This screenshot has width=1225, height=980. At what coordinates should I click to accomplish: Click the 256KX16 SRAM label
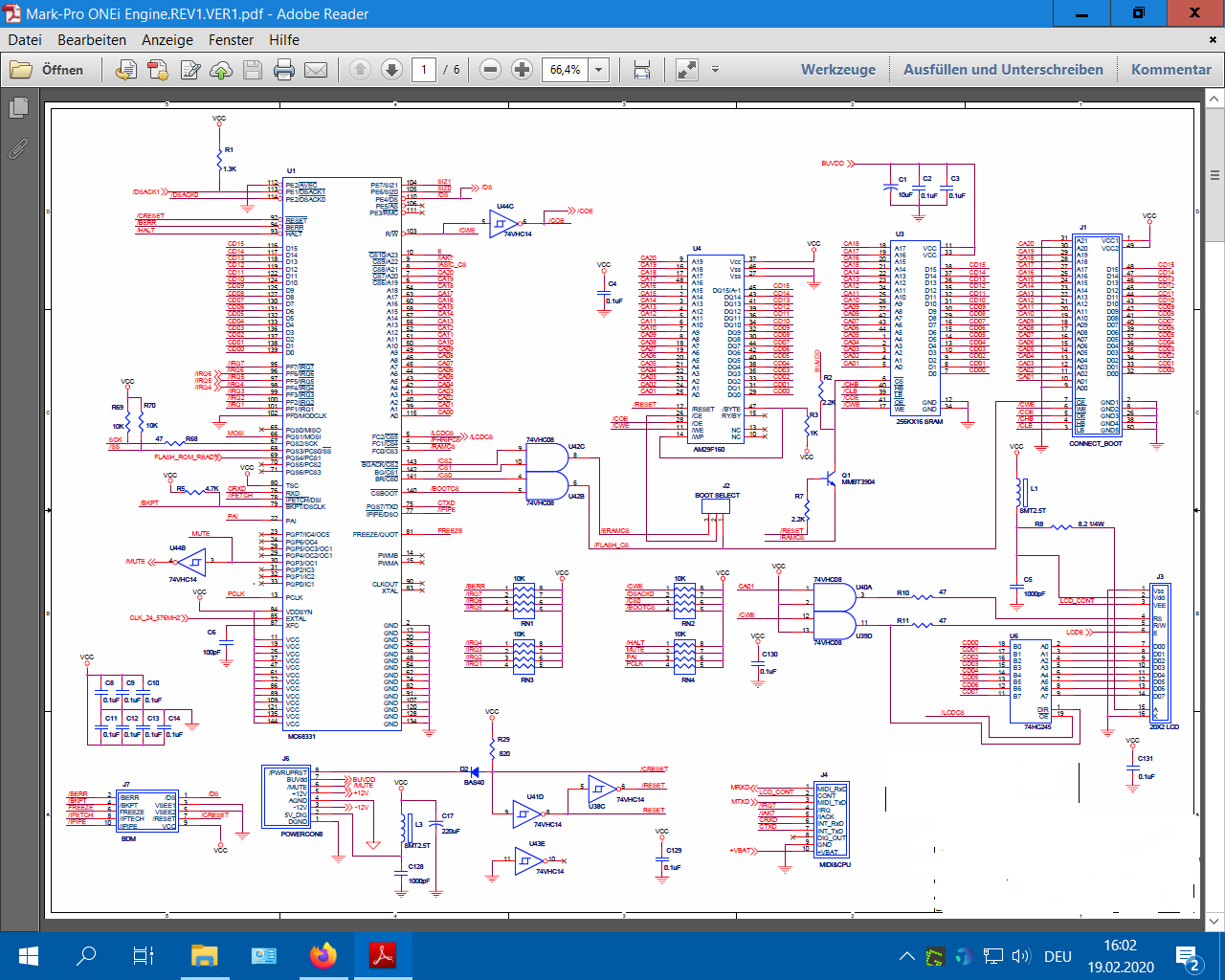(x=919, y=421)
